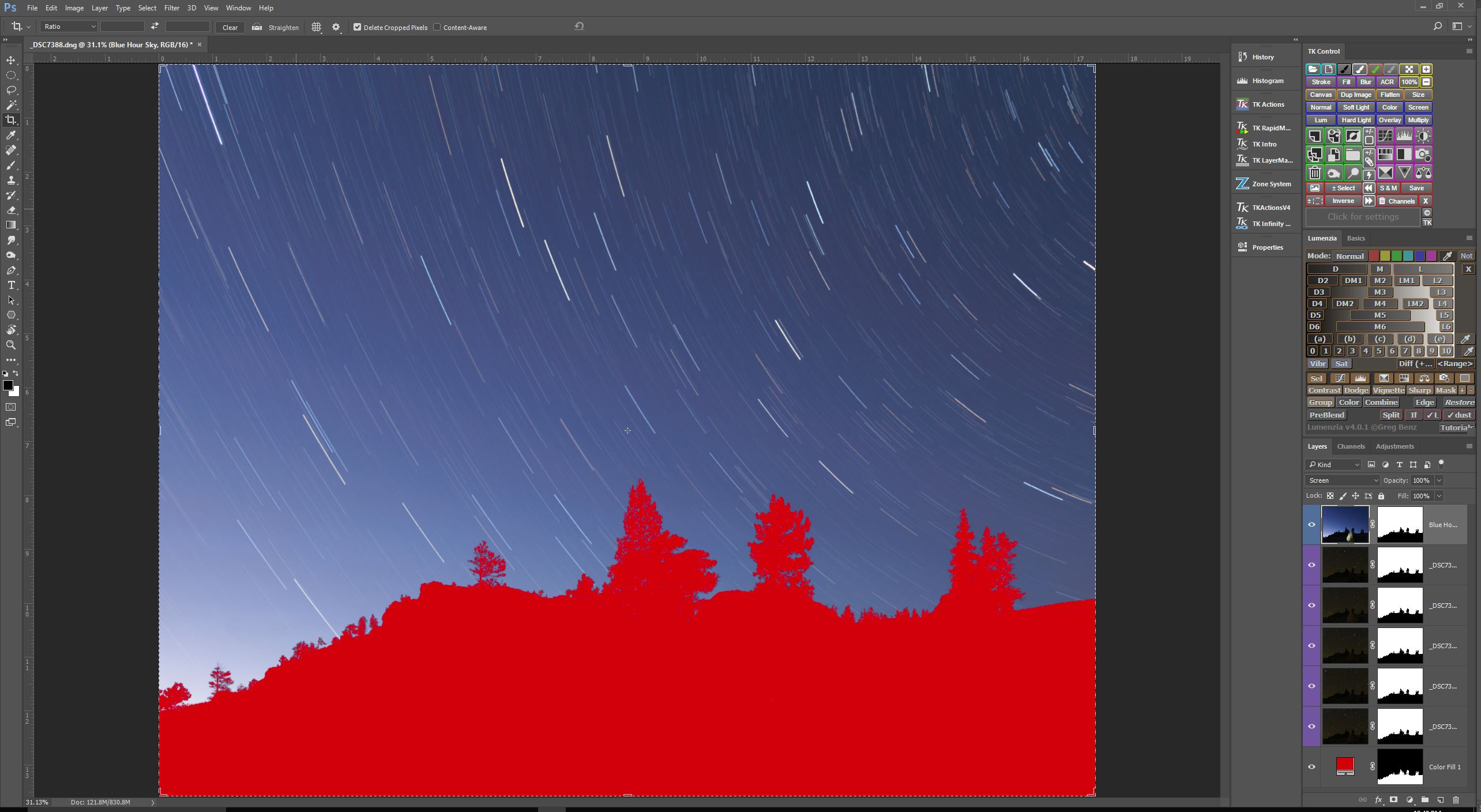
Task: Select the Hand tool
Action: 11,330
